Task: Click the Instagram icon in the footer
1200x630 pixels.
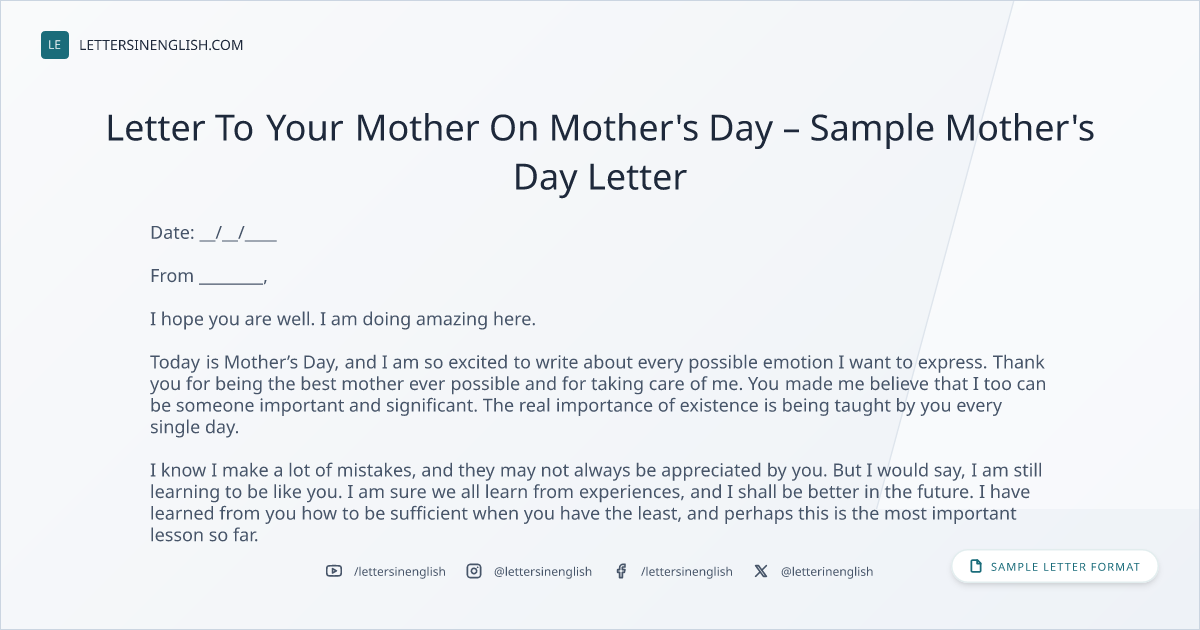Action: coord(474,571)
